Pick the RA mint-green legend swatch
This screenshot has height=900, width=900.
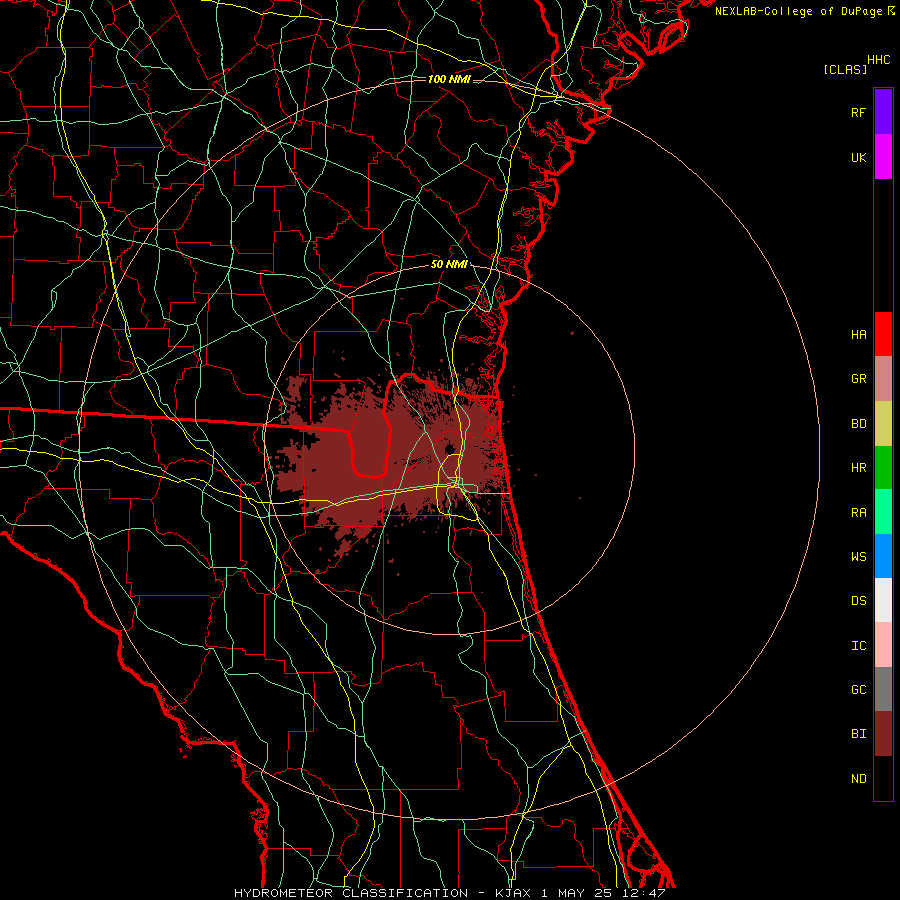pos(883,511)
